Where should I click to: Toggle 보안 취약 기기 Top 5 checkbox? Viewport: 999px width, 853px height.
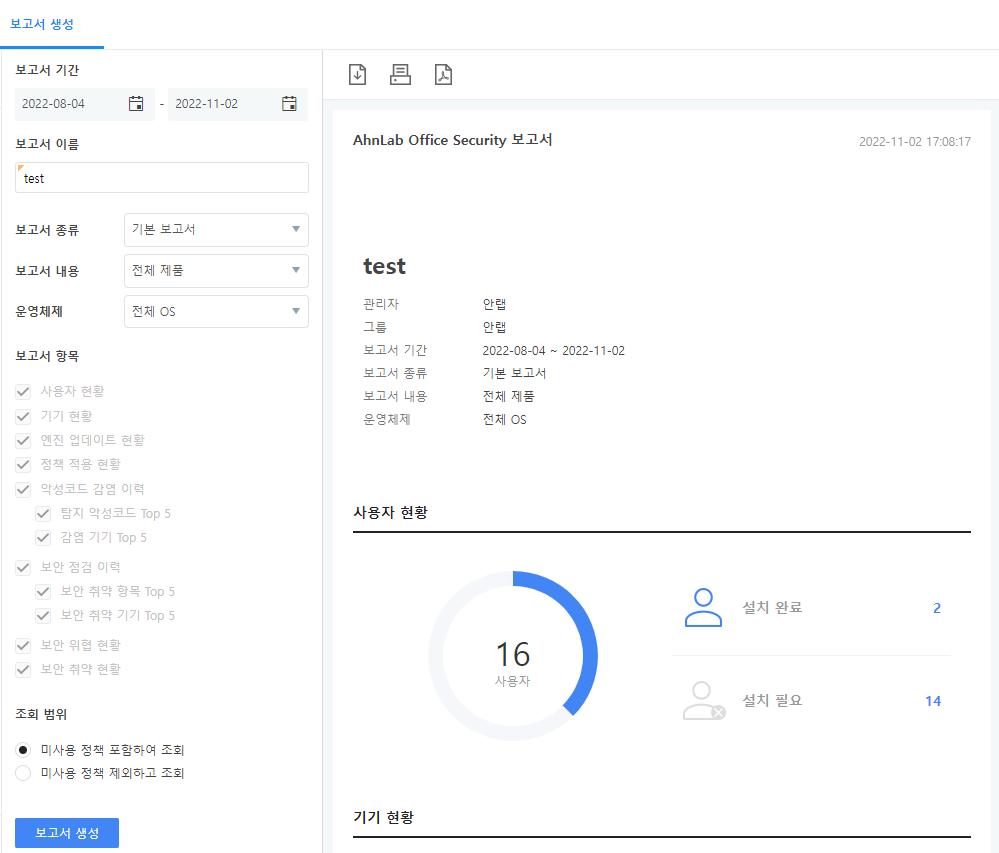pyautogui.click(x=43, y=616)
